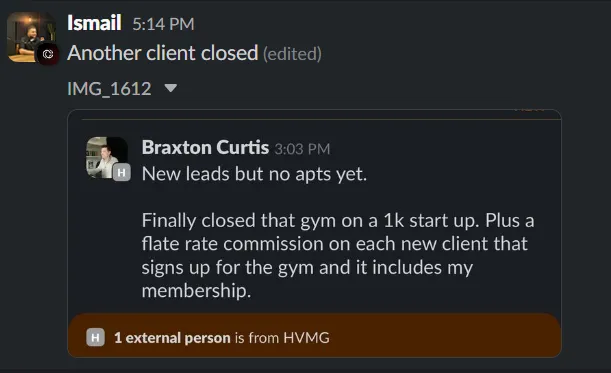611x373 pixels.
Task: Open Braxton Curtis's avatar photo
Action: (x=107, y=158)
